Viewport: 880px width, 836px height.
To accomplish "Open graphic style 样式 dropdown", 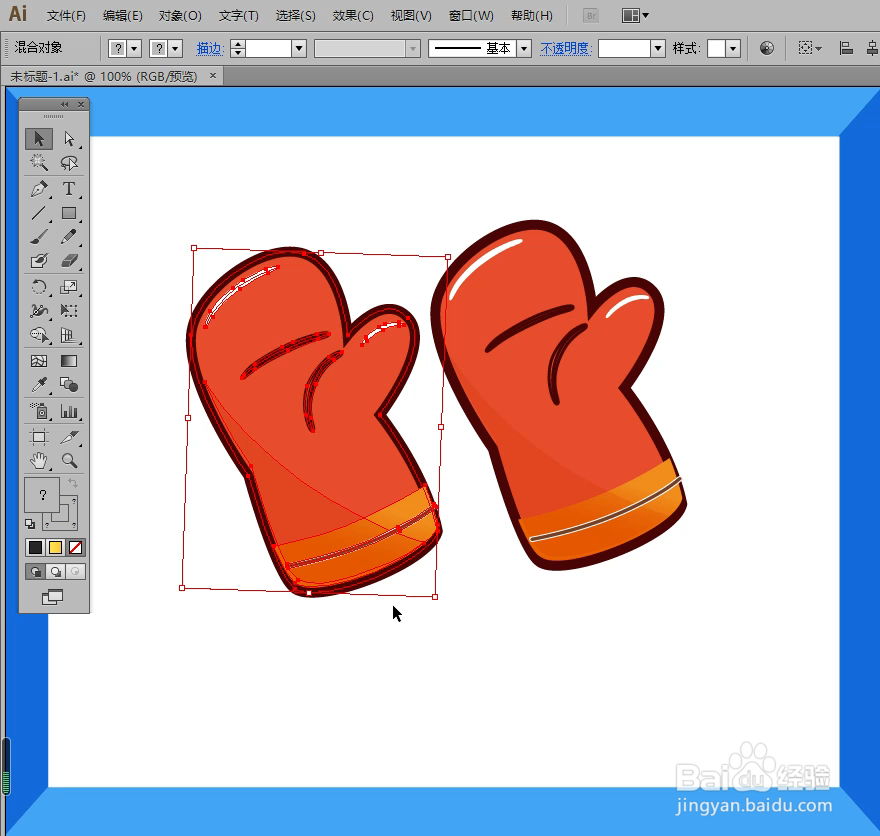I will click(x=732, y=49).
